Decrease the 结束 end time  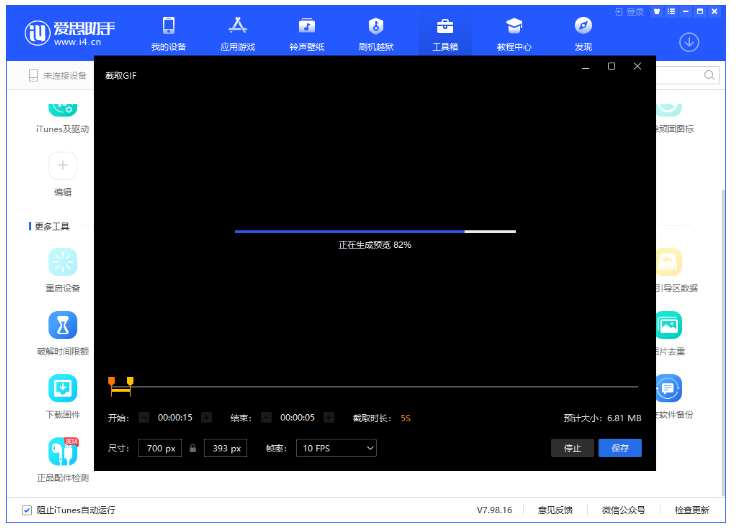point(266,417)
